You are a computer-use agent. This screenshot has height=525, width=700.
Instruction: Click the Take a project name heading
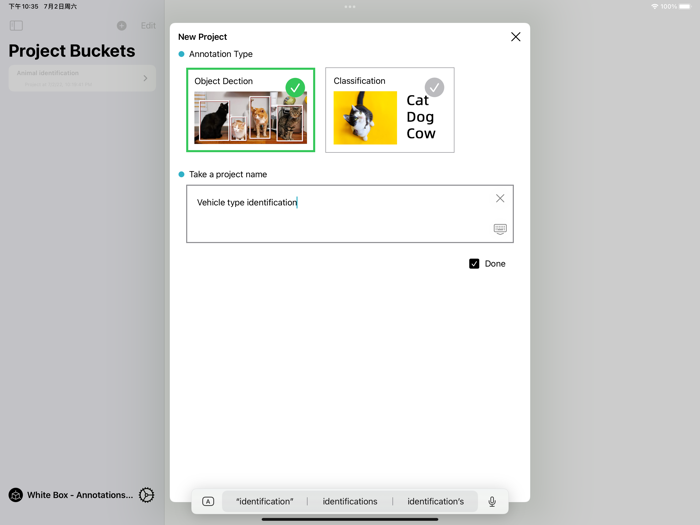tap(228, 175)
